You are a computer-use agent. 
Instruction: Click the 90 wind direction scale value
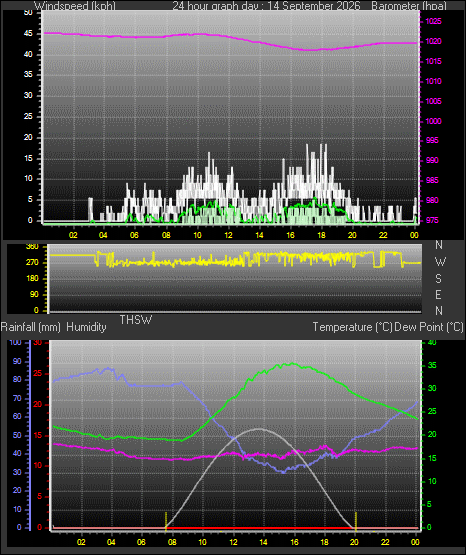coord(34,294)
